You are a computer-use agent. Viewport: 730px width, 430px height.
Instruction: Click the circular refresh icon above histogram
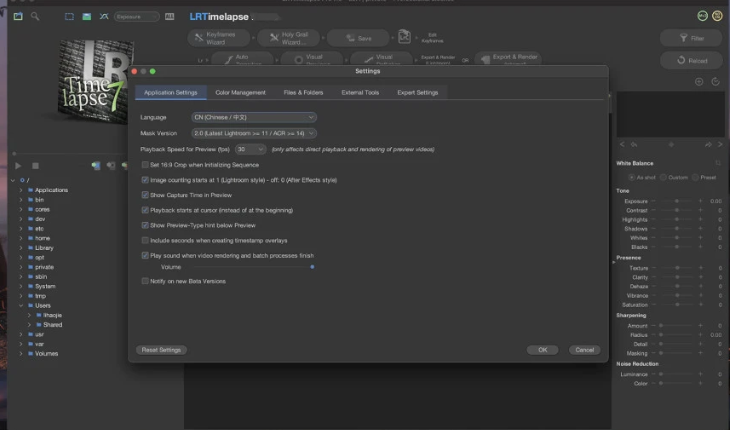(x=716, y=82)
